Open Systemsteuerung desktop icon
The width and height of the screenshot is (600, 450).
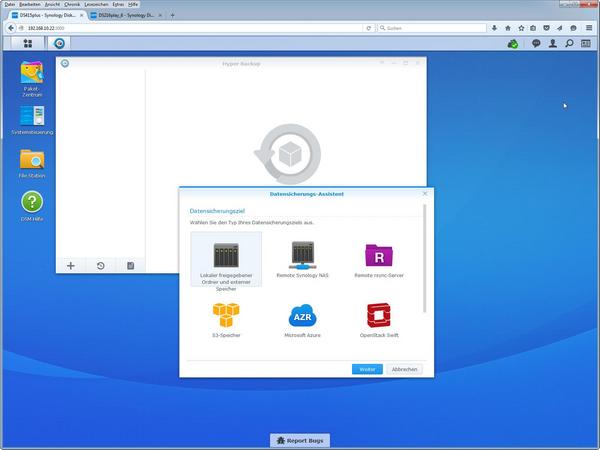[x=32, y=120]
